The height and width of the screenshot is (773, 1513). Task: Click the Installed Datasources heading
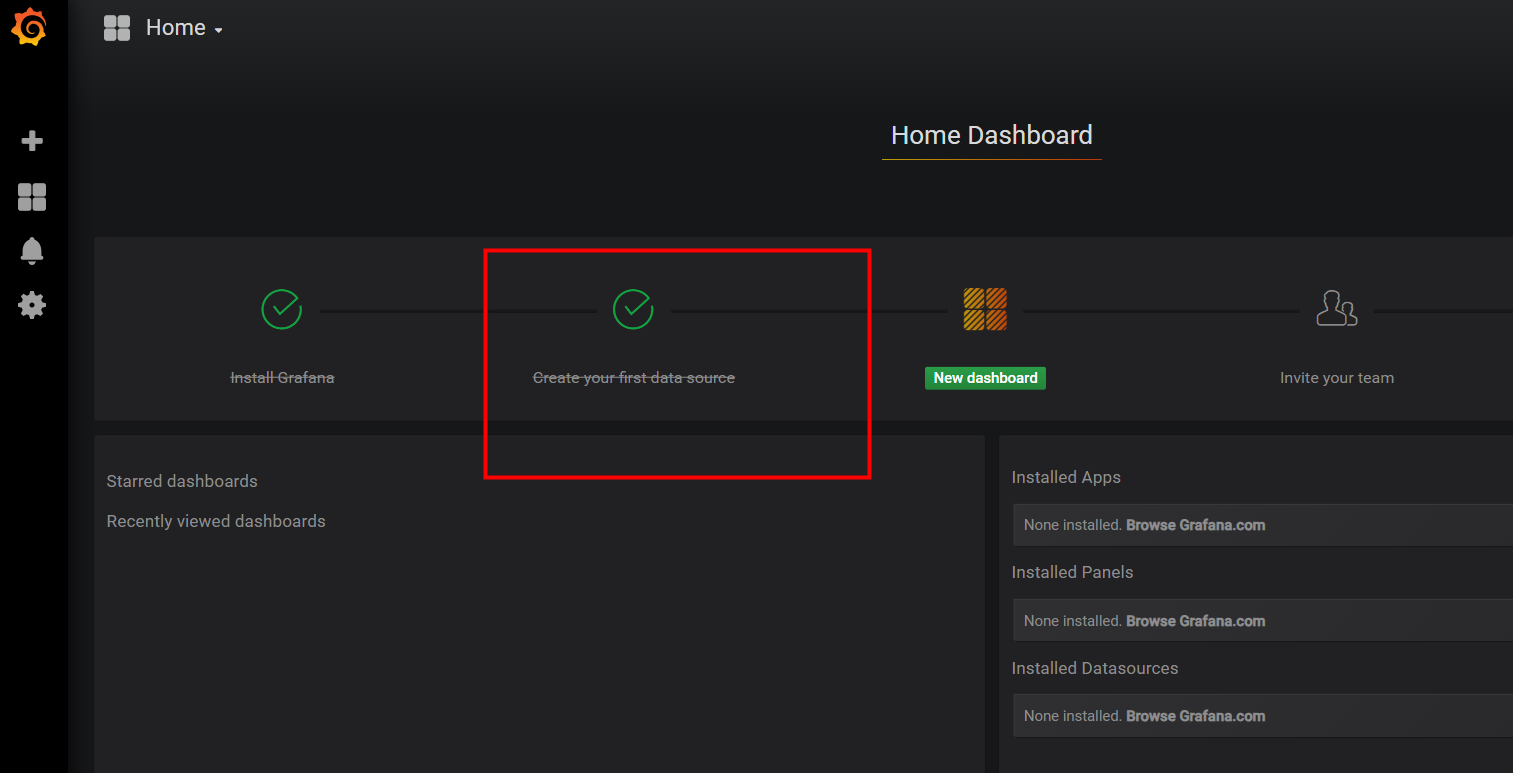[1095, 668]
